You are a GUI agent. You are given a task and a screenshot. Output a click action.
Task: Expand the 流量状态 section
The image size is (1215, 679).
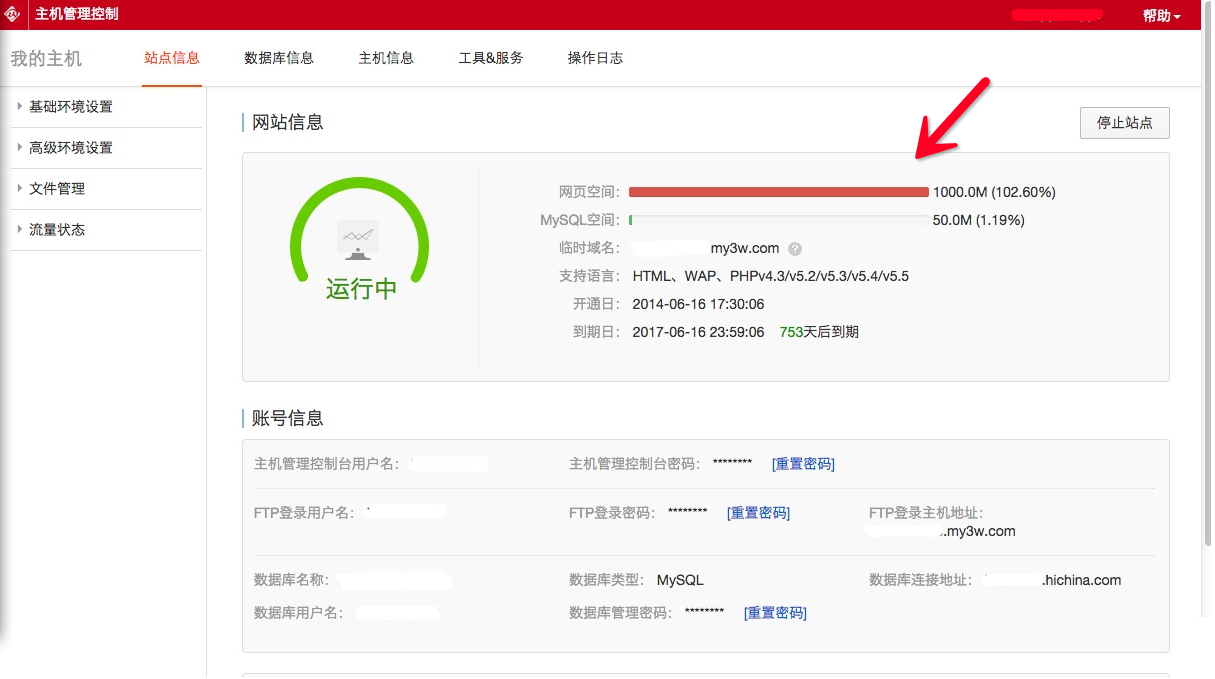pyautogui.click(x=56, y=230)
